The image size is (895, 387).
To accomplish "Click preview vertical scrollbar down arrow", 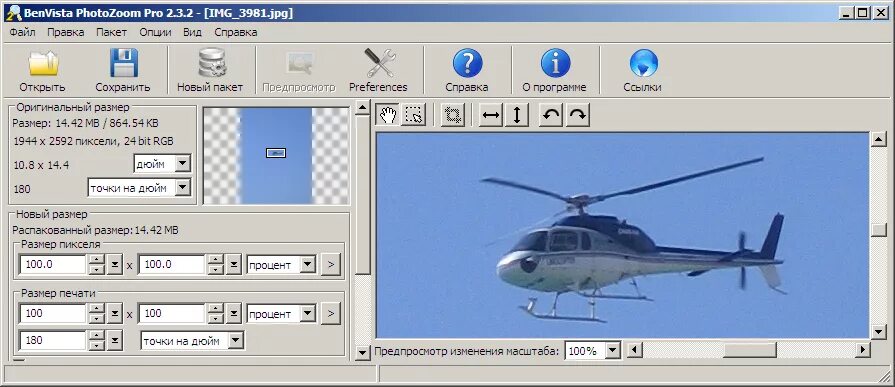I will [878, 331].
